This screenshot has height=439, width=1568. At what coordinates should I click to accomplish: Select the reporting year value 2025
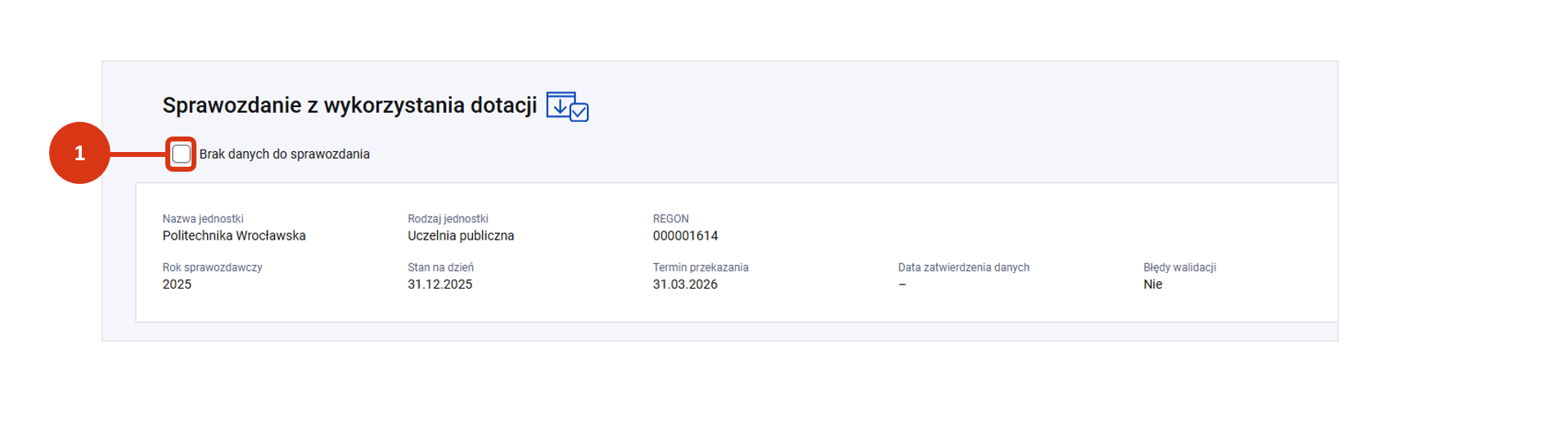click(x=177, y=284)
